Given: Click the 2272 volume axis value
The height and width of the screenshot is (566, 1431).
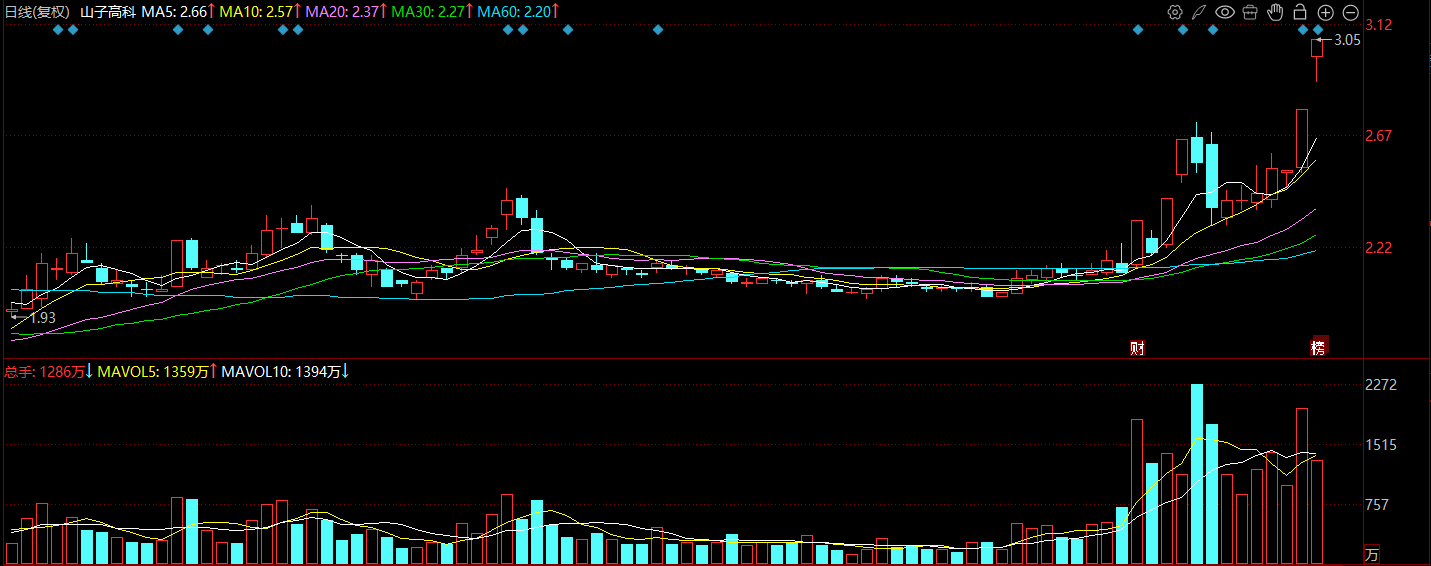Looking at the screenshot, I should coord(1380,385).
